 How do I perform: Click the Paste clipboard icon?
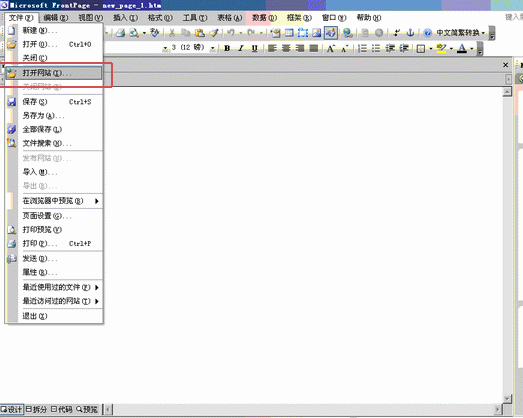click(199, 33)
